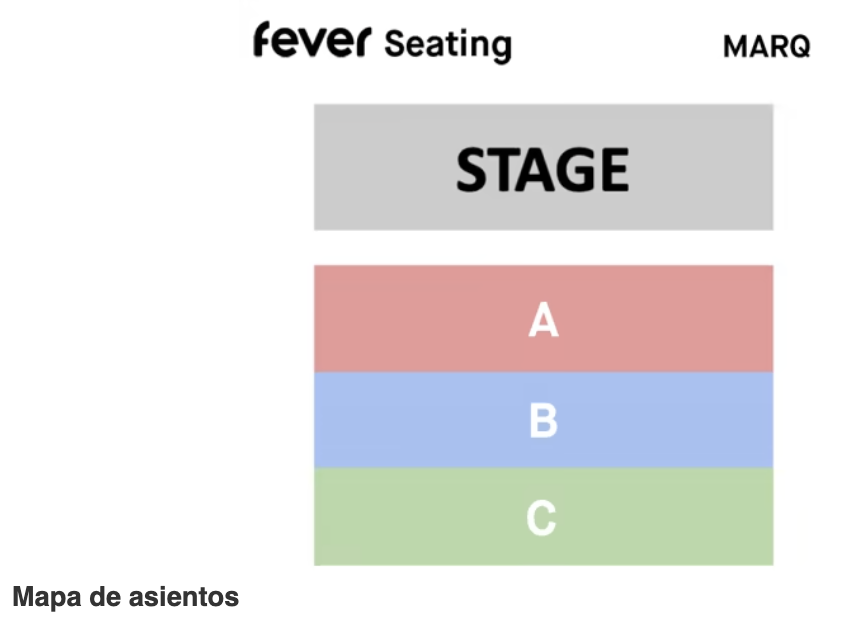Image resolution: width=842 pixels, height=618 pixels.
Task: Click the Mapa de asientos heading
Action: [125, 597]
